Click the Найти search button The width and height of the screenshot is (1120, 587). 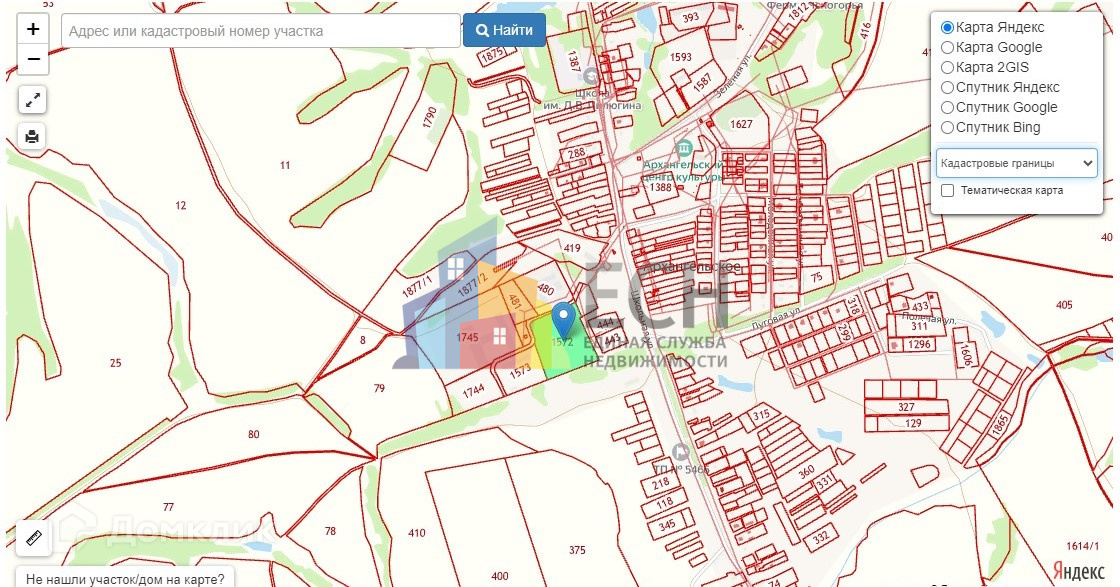(504, 30)
